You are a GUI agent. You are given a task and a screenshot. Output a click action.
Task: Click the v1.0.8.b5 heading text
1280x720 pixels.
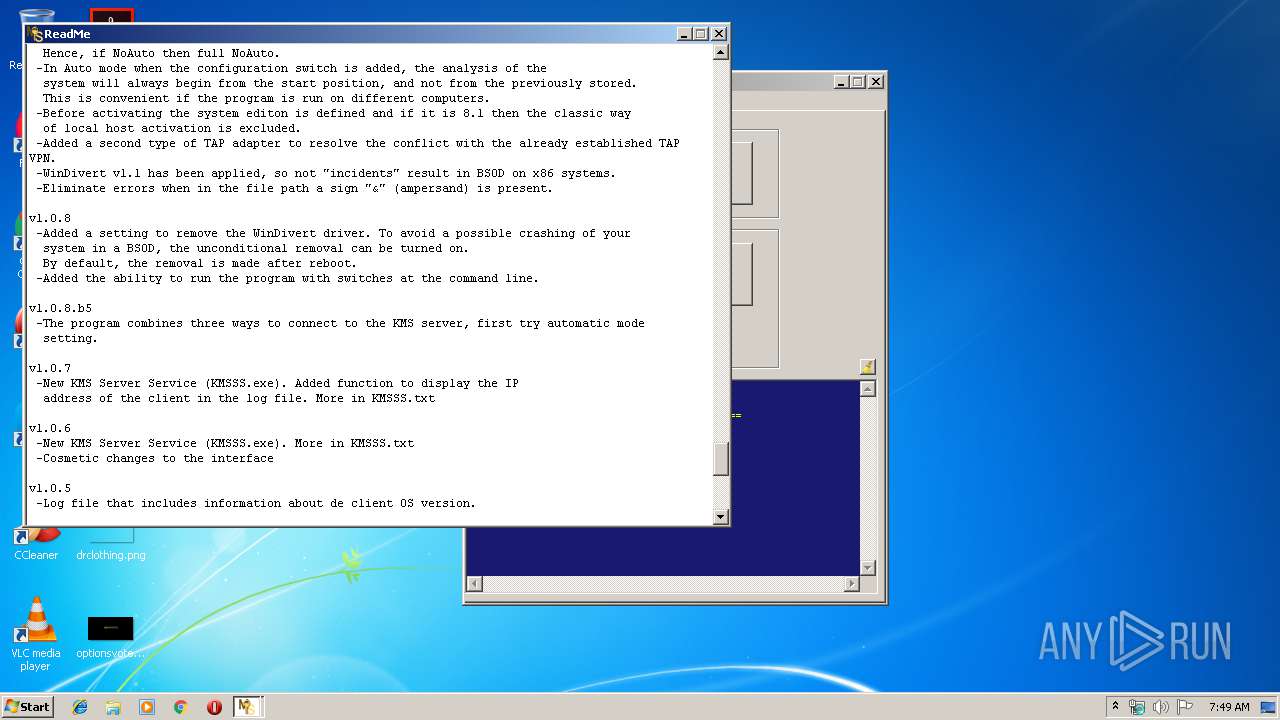pos(60,308)
